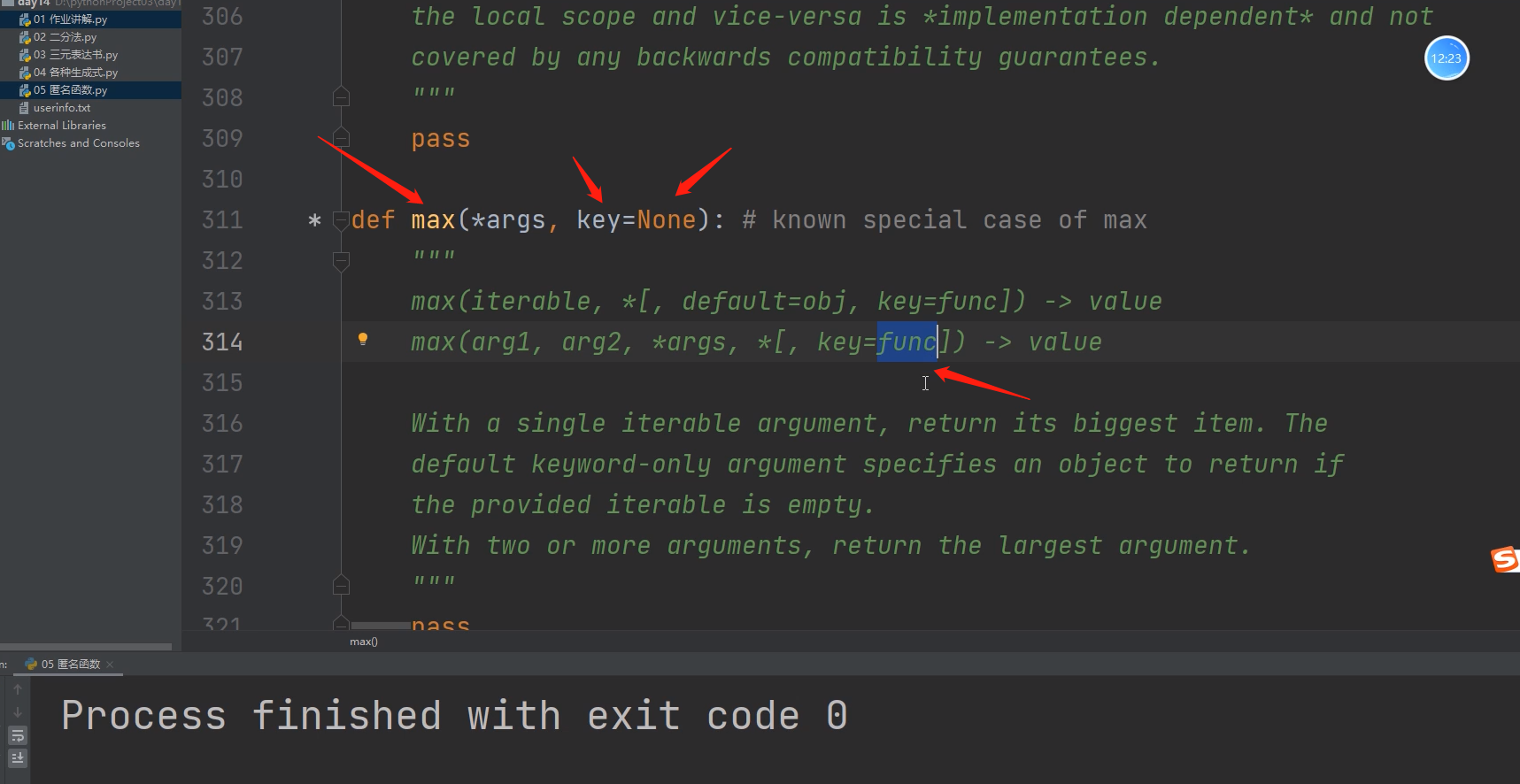
Task: Collapse the def max function fold at line 311
Action: coord(341,220)
